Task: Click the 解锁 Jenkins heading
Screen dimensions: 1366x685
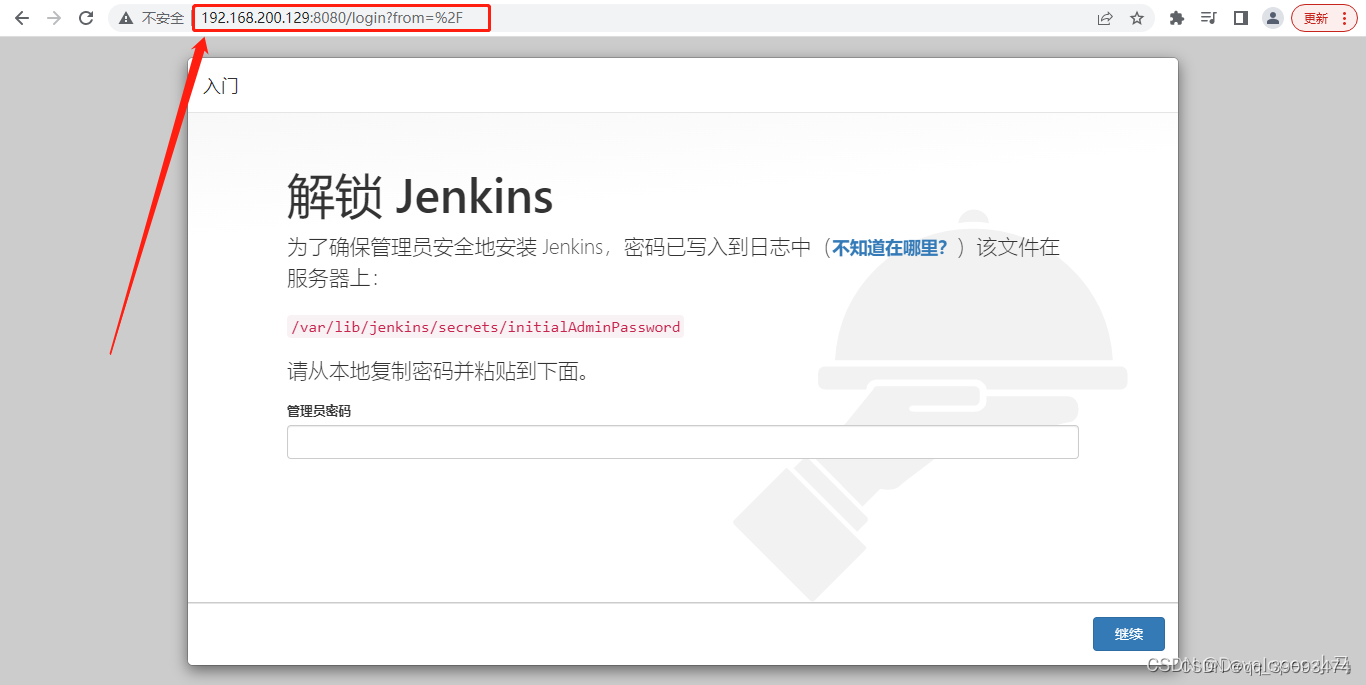Action: click(420, 195)
